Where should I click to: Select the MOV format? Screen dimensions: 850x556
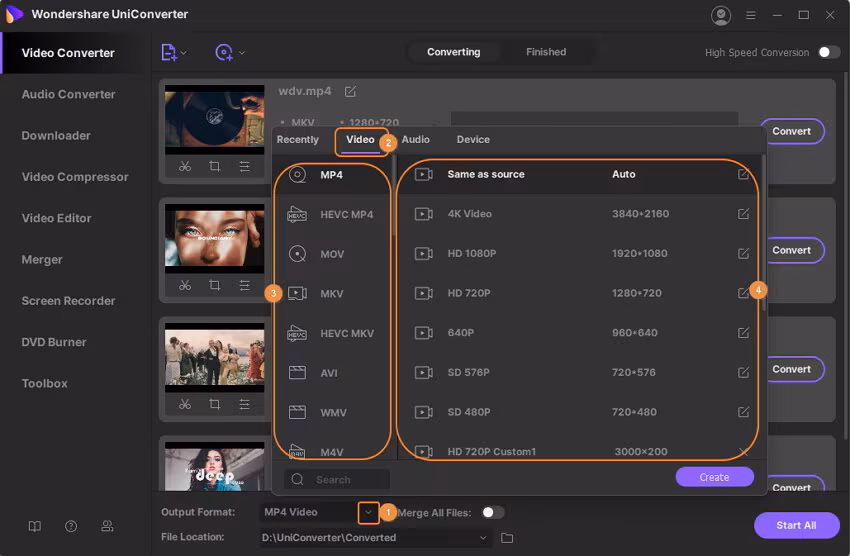point(332,254)
